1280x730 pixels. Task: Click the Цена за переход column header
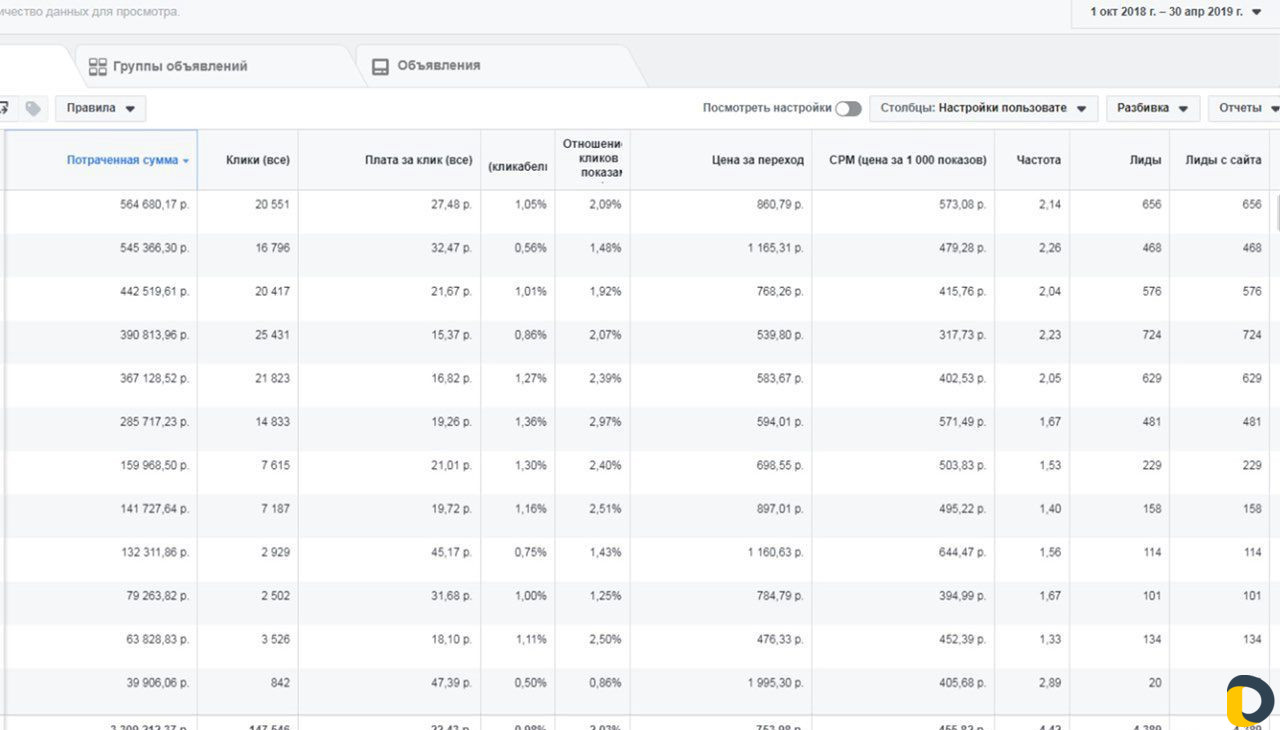[757, 160]
